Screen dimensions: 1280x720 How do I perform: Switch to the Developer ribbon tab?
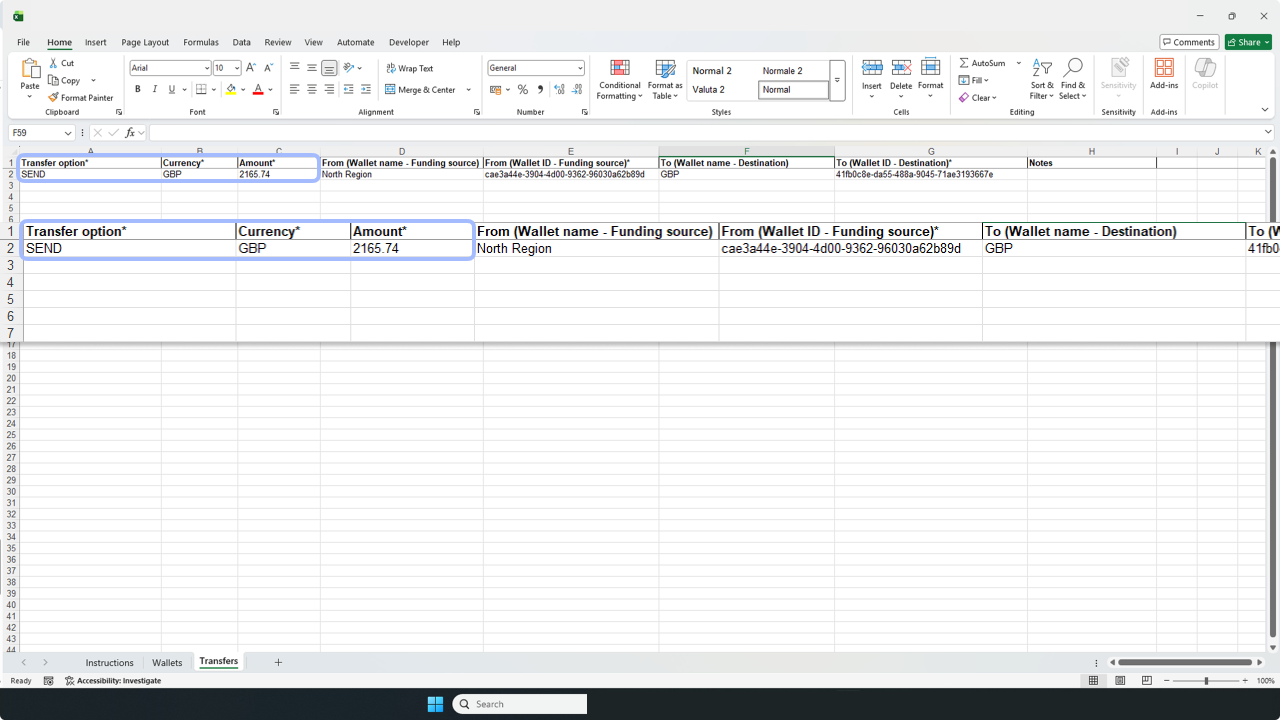tap(409, 42)
